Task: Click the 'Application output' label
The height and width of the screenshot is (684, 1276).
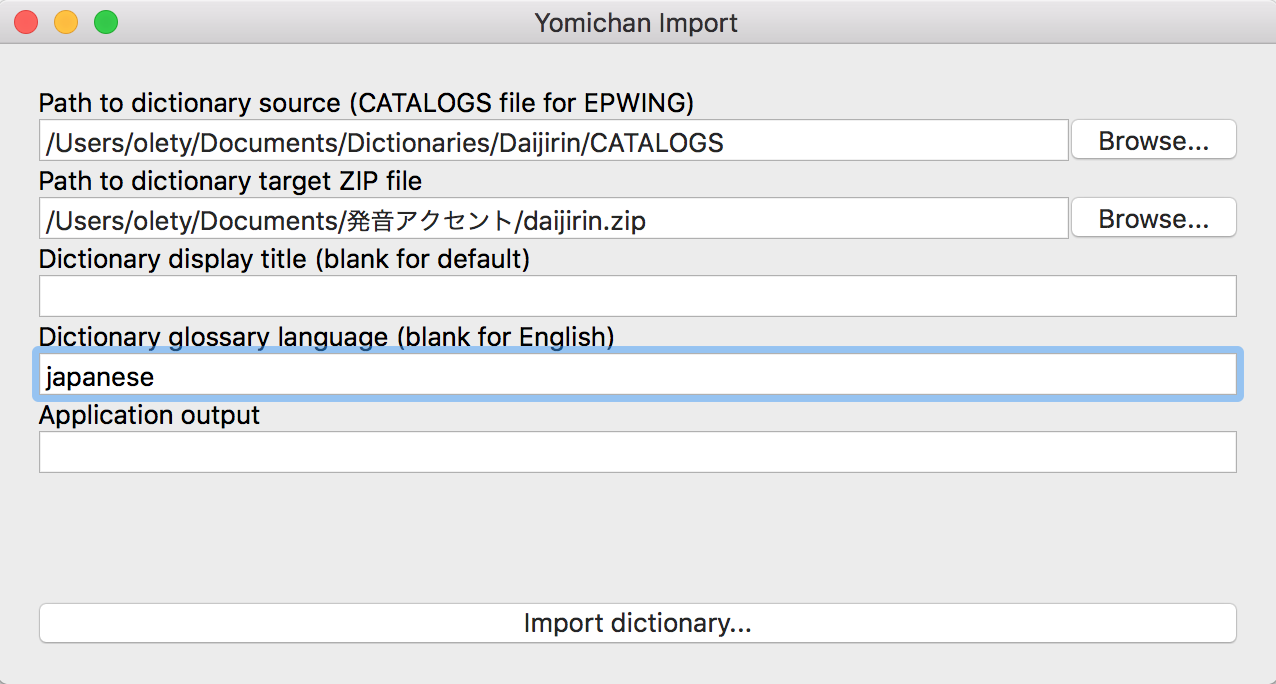Action: tap(150, 415)
